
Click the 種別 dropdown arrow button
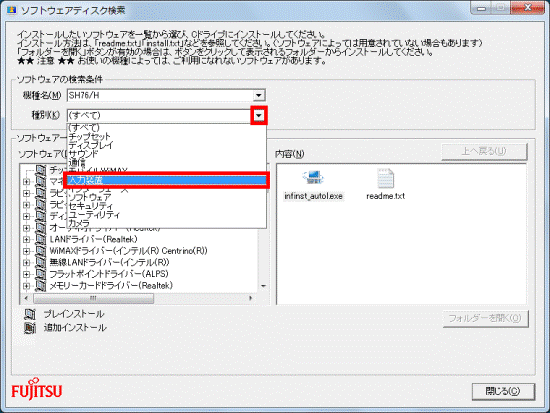(259, 115)
